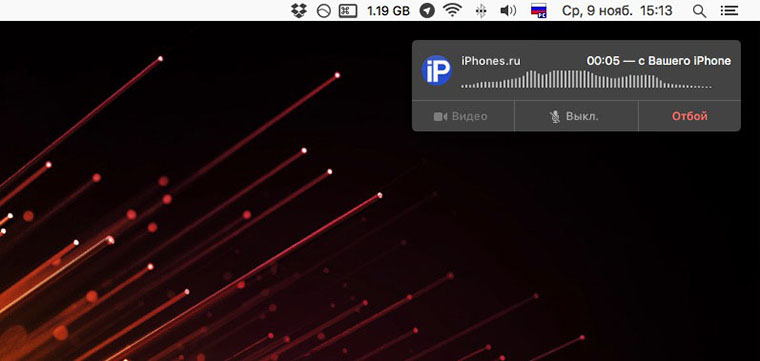The height and width of the screenshot is (361, 760).
Task: End the call with Отбой
Action: pos(690,116)
